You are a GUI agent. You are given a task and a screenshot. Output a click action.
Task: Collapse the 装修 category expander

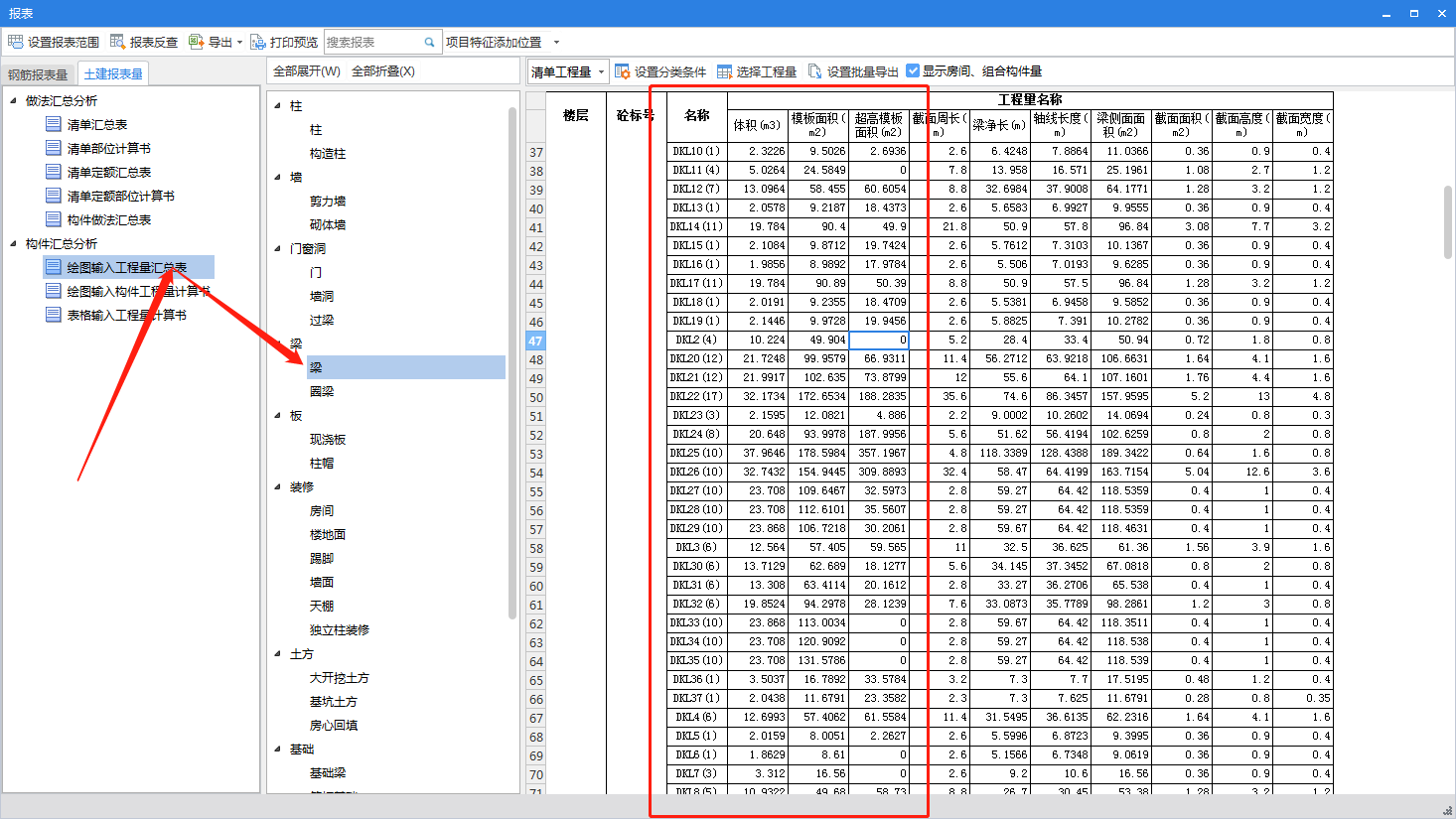click(278, 486)
